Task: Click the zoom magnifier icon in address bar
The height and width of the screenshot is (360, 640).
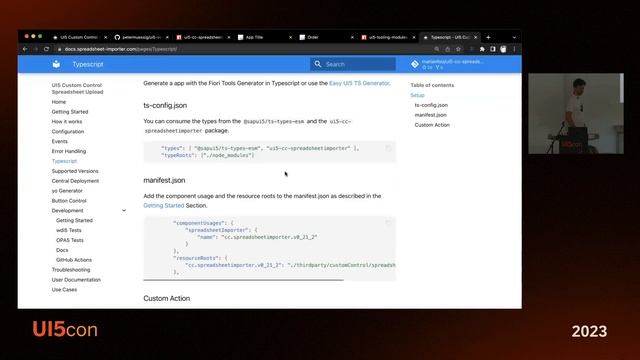Action: click(437, 49)
